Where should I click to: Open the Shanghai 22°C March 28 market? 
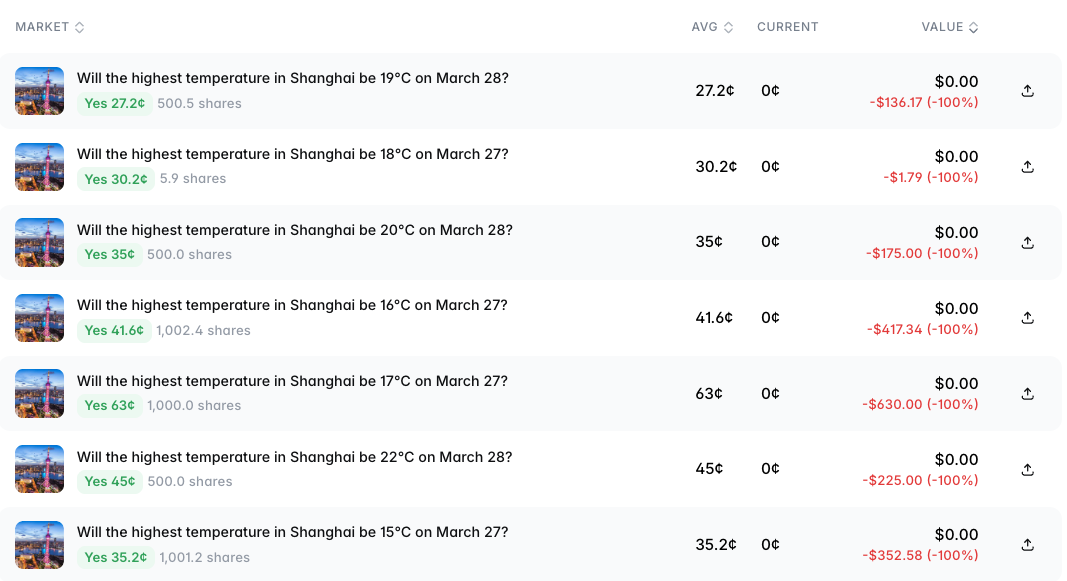point(294,457)
